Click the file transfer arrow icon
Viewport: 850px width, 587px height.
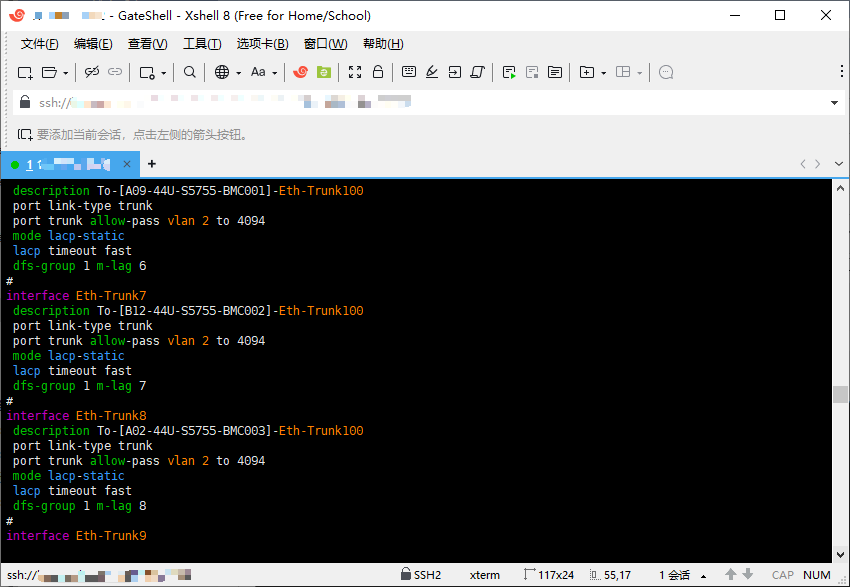454,72
